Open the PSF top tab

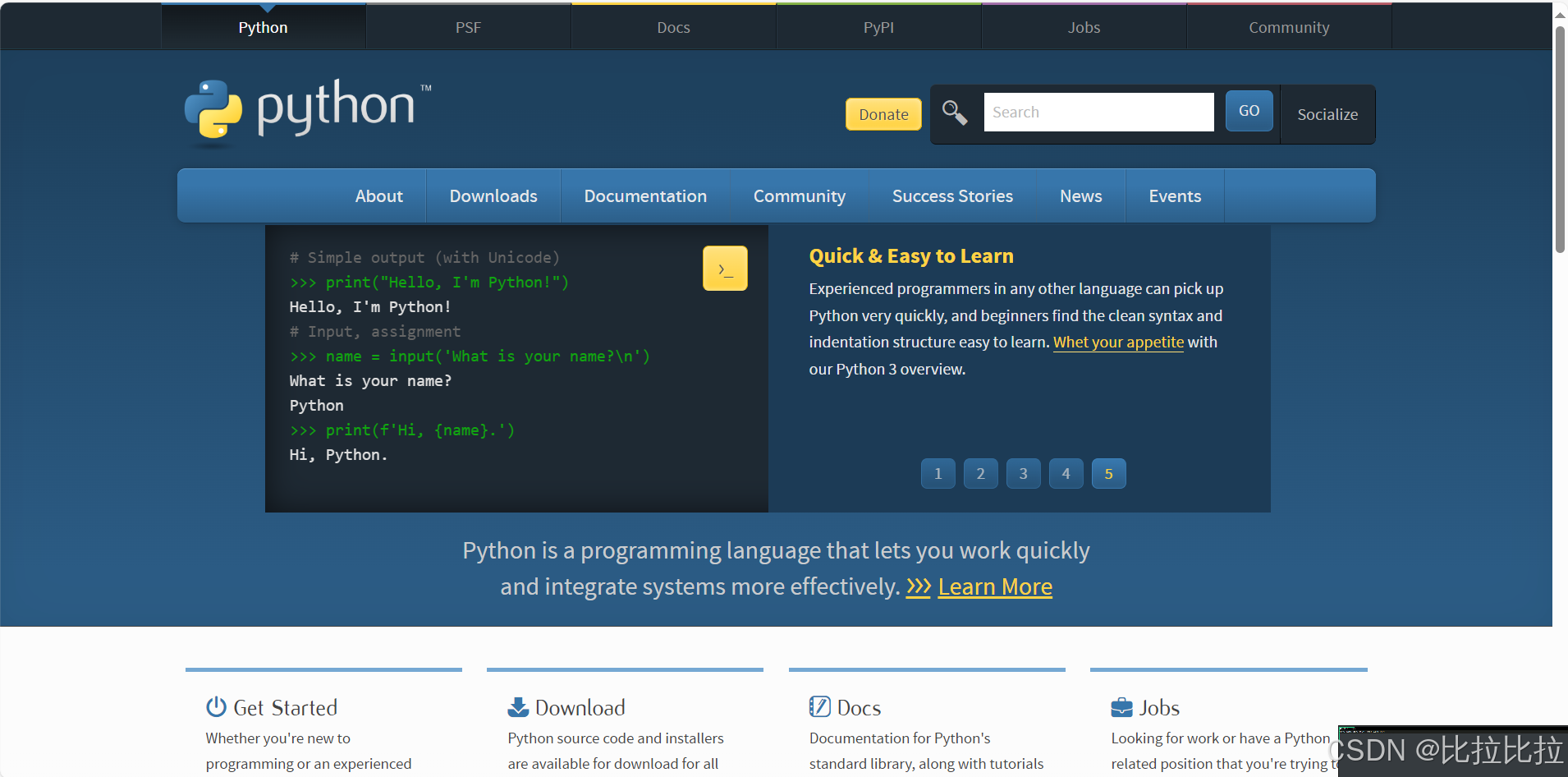(468, 27)
